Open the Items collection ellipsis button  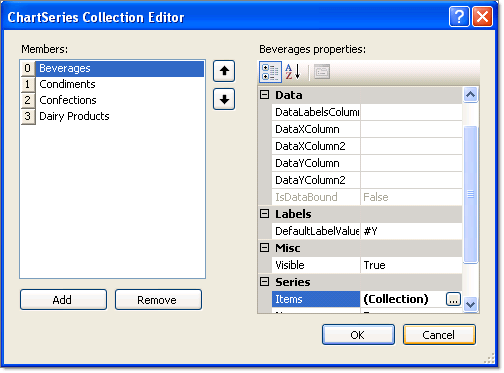[x=453, y=299]
